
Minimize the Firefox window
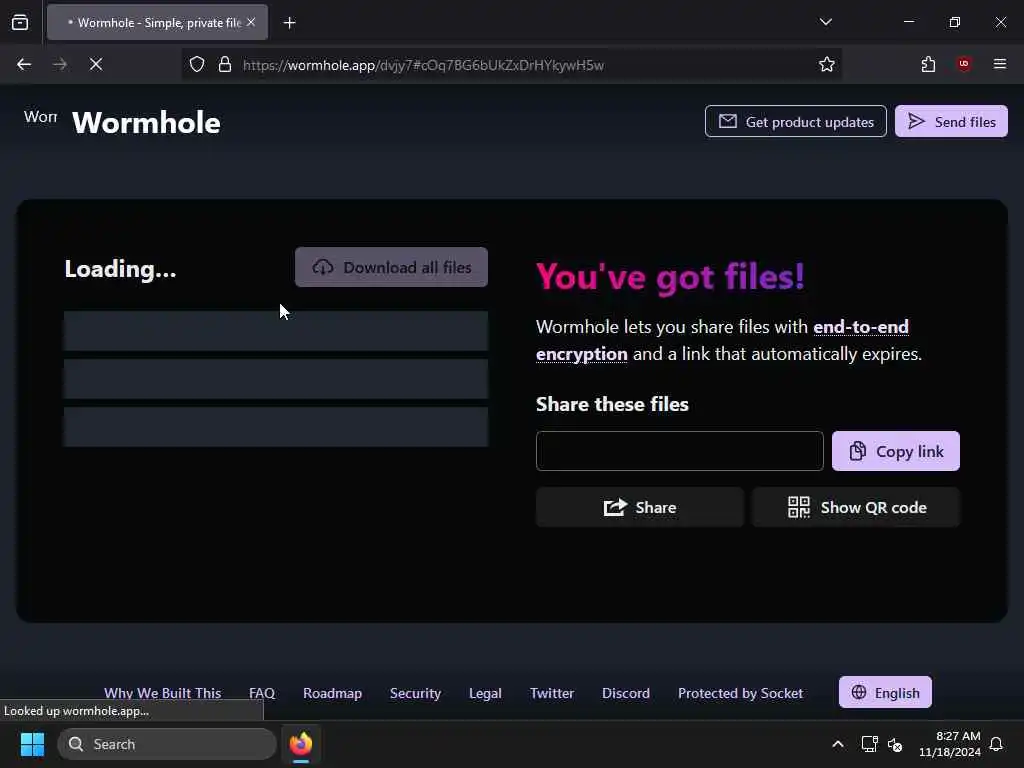(x=908, y=22)
